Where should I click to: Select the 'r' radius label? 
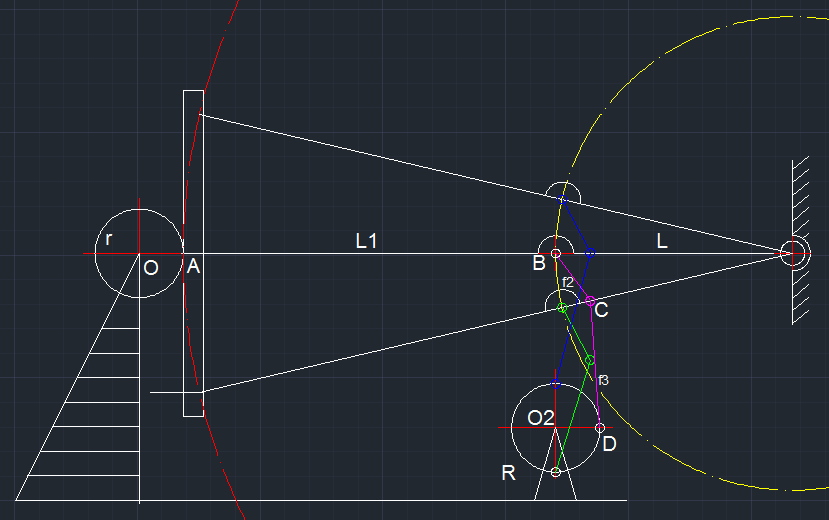click(x=108, y=239)
